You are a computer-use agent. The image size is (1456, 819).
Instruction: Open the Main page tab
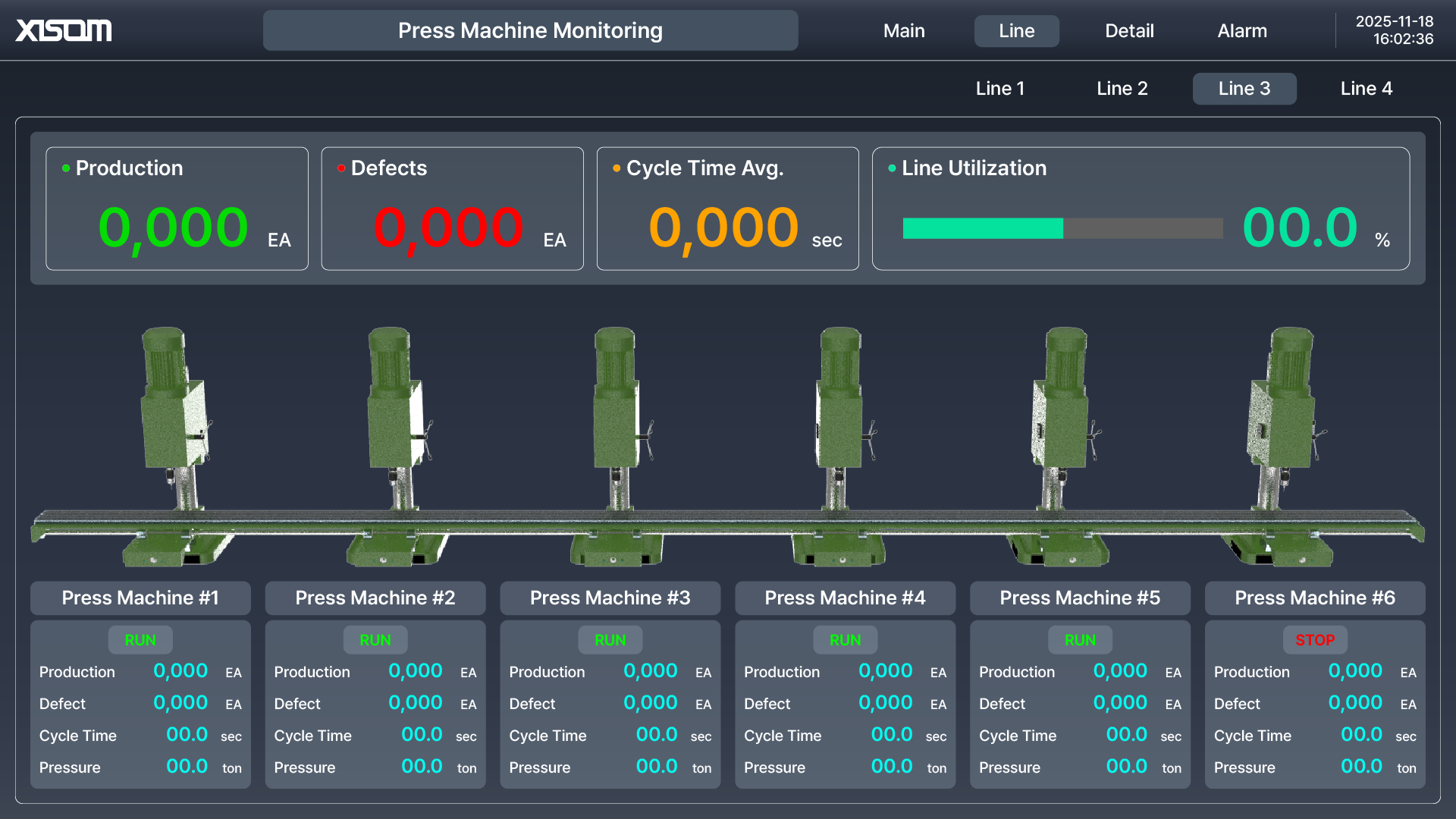(904, 31)
